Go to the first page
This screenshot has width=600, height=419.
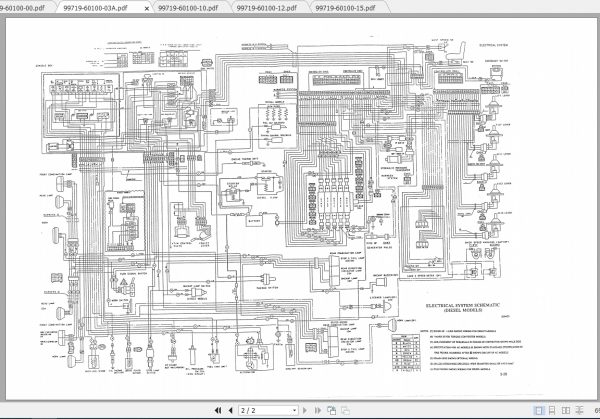[218, 410]
